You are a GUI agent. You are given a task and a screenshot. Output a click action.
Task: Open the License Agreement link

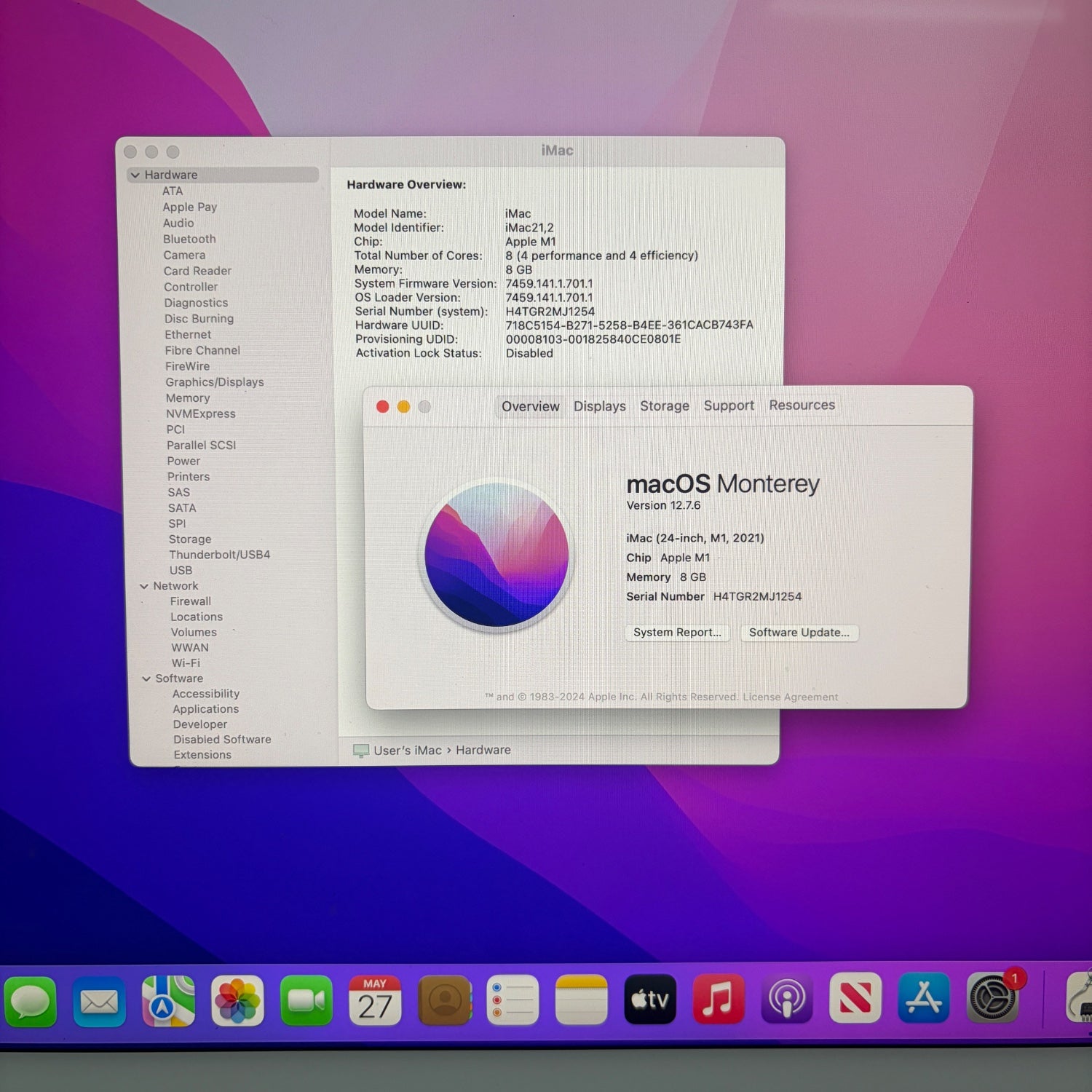791,697
